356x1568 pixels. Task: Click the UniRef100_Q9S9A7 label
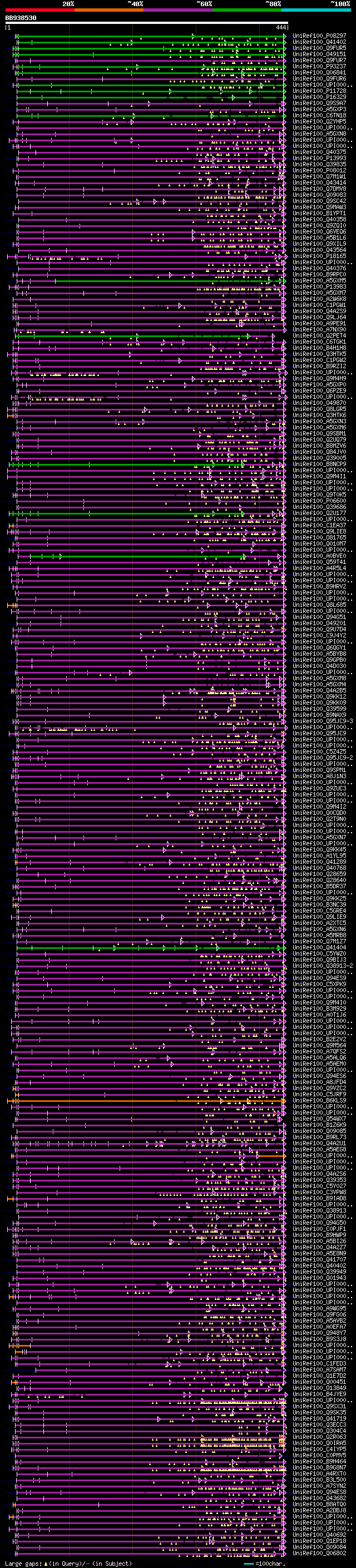click(x=319, y=103)
